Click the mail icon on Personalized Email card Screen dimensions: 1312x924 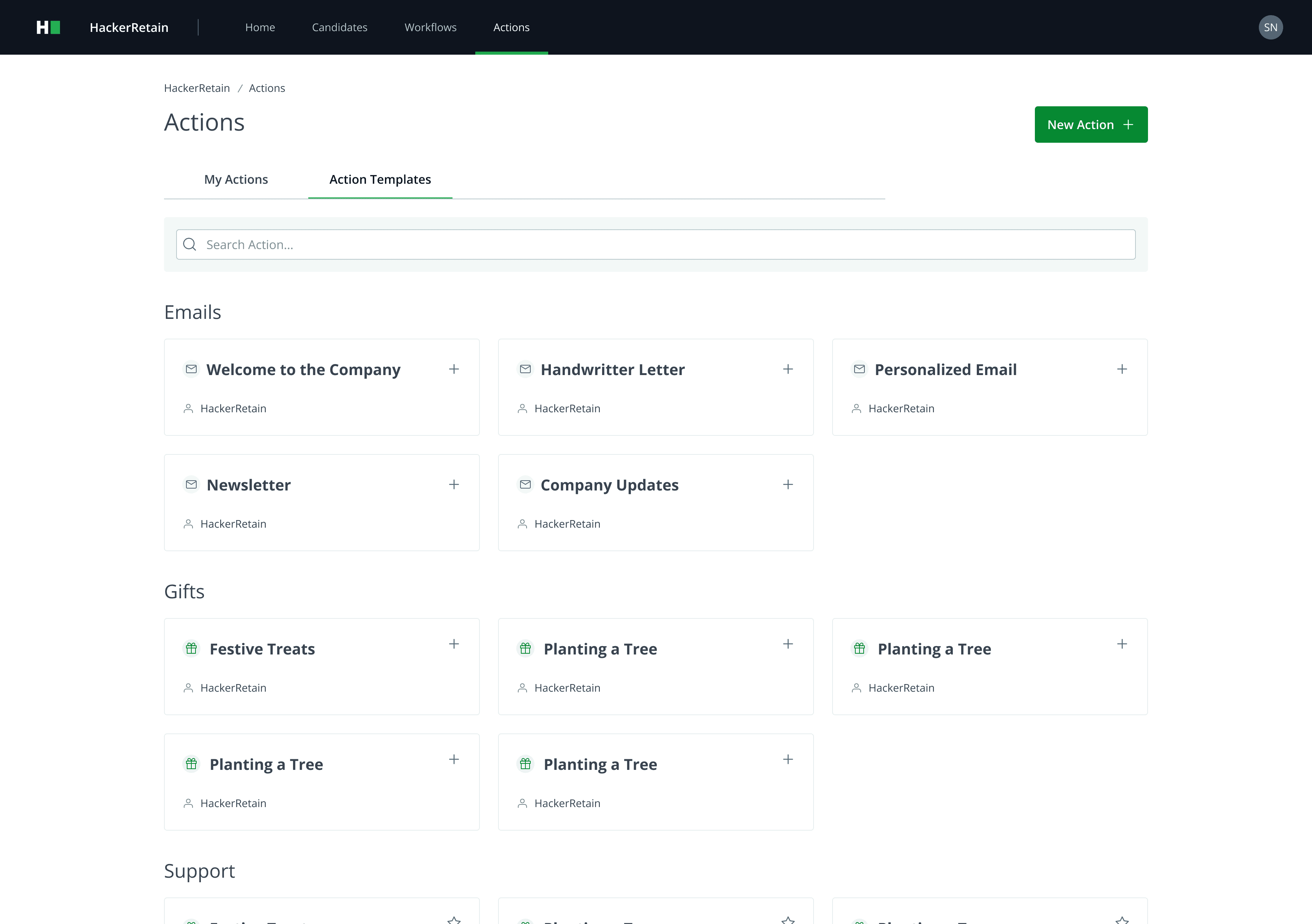point(859,369)
